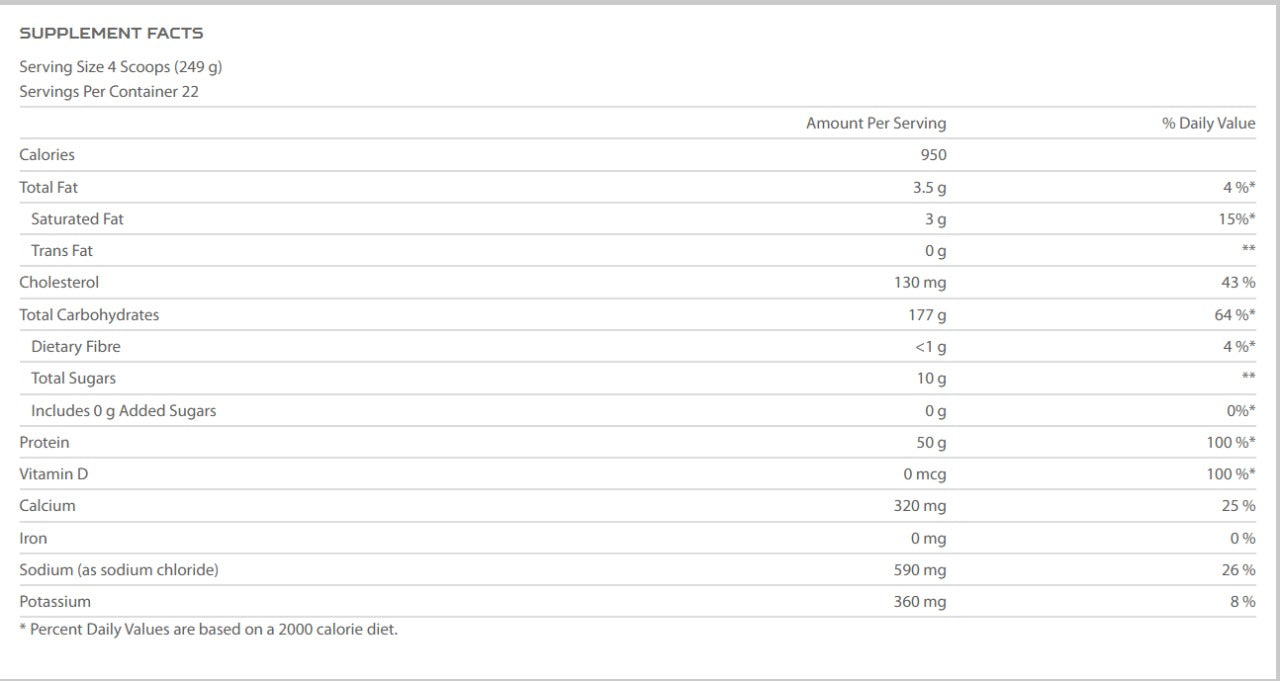This screenshot has height=681, width=1280.
Task: Click the Total Sugars row label
Action: pos(73,378)
